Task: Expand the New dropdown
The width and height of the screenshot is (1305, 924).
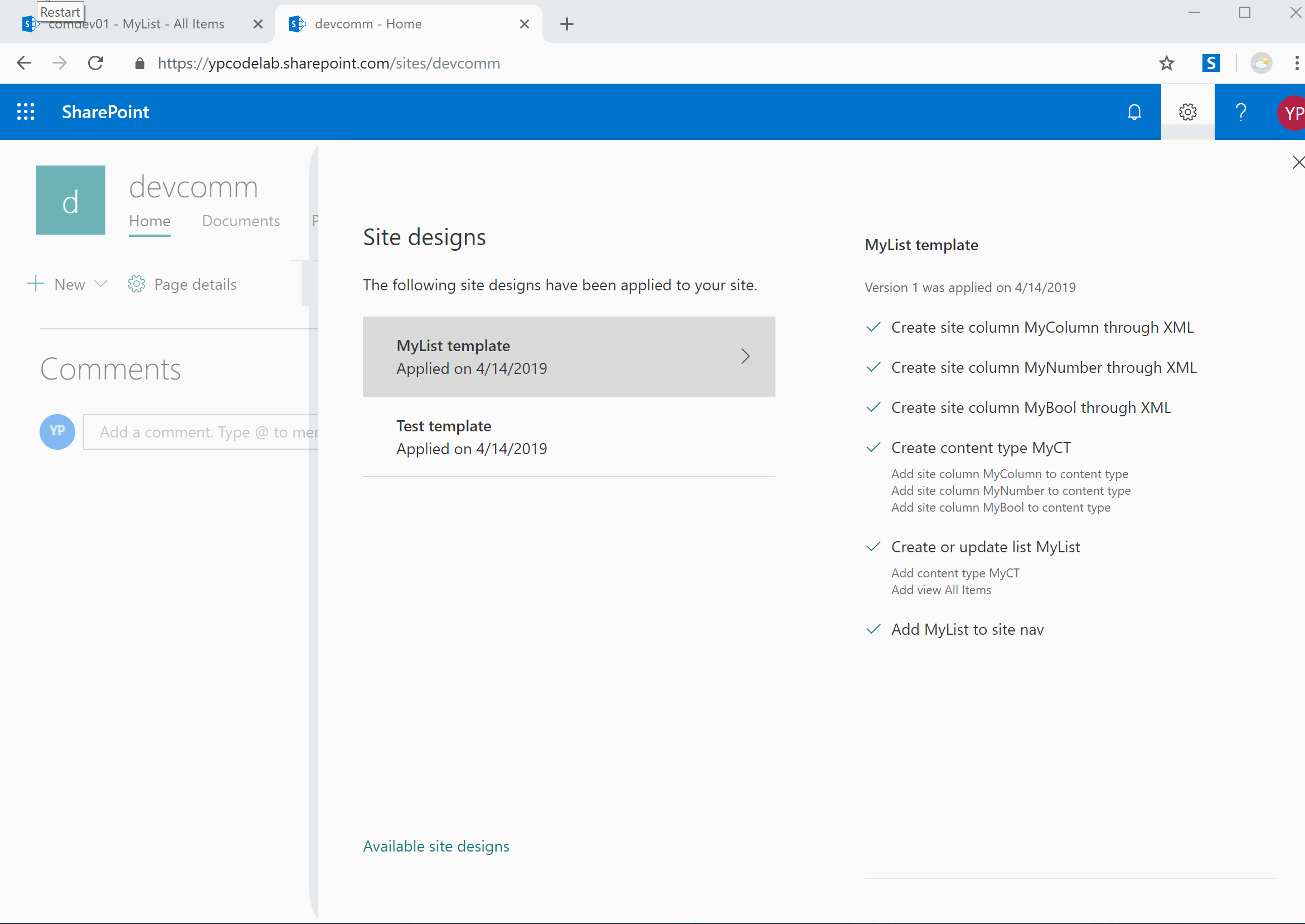Action: pyautogui.click(x=67, y=284)
